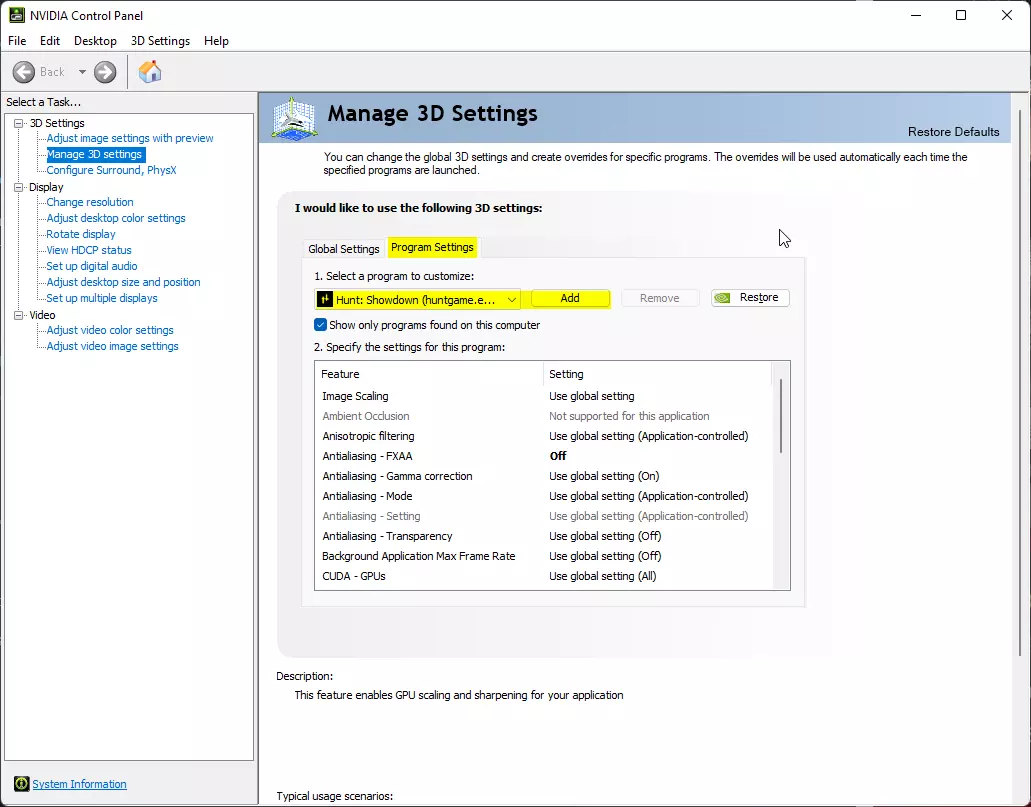Toggle Show only programs found checkbox
This screenshot has height=807, width=1031.
[x=320, y=325]
